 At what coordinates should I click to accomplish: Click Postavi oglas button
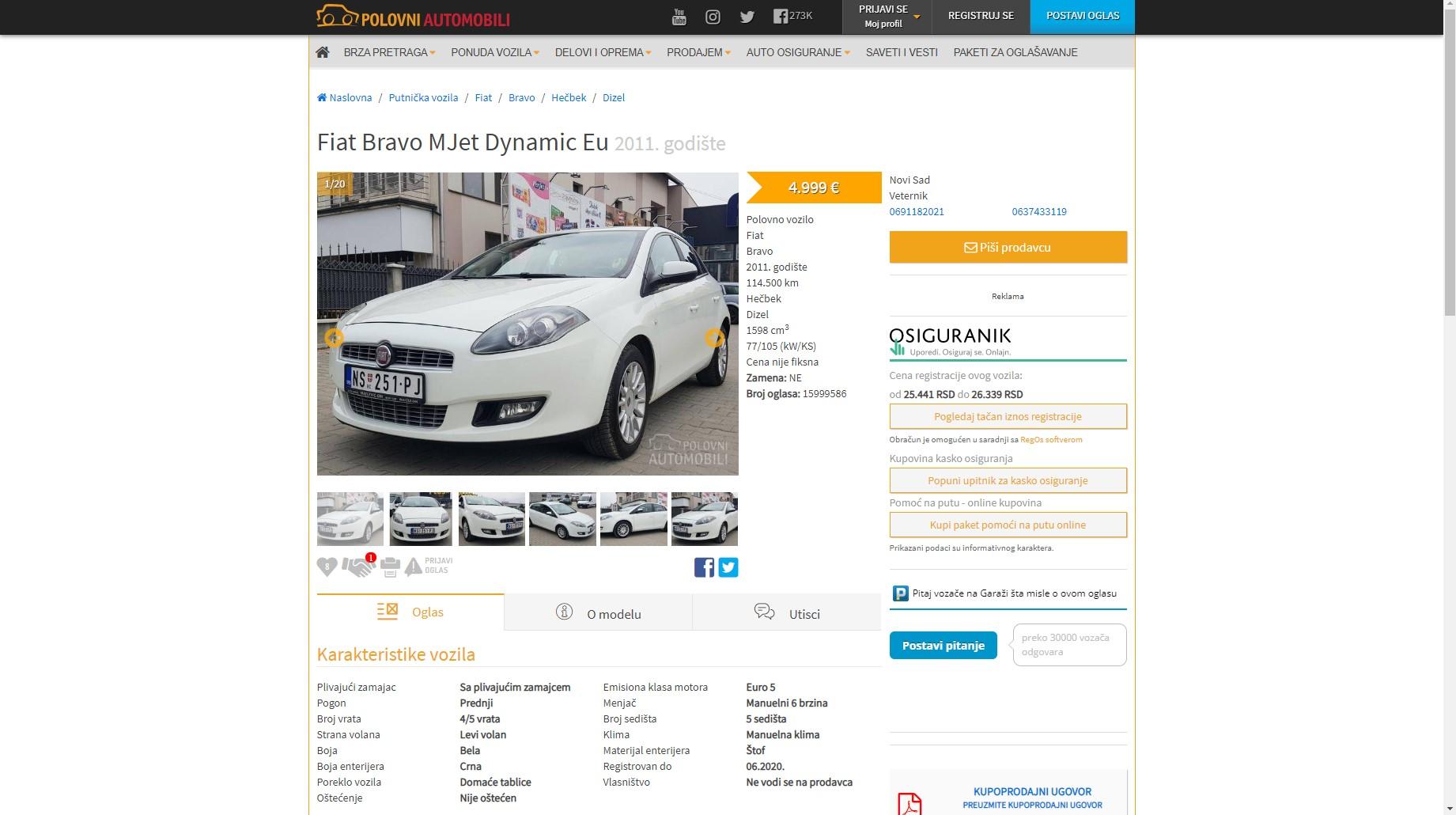click(x=1083, y=17)
